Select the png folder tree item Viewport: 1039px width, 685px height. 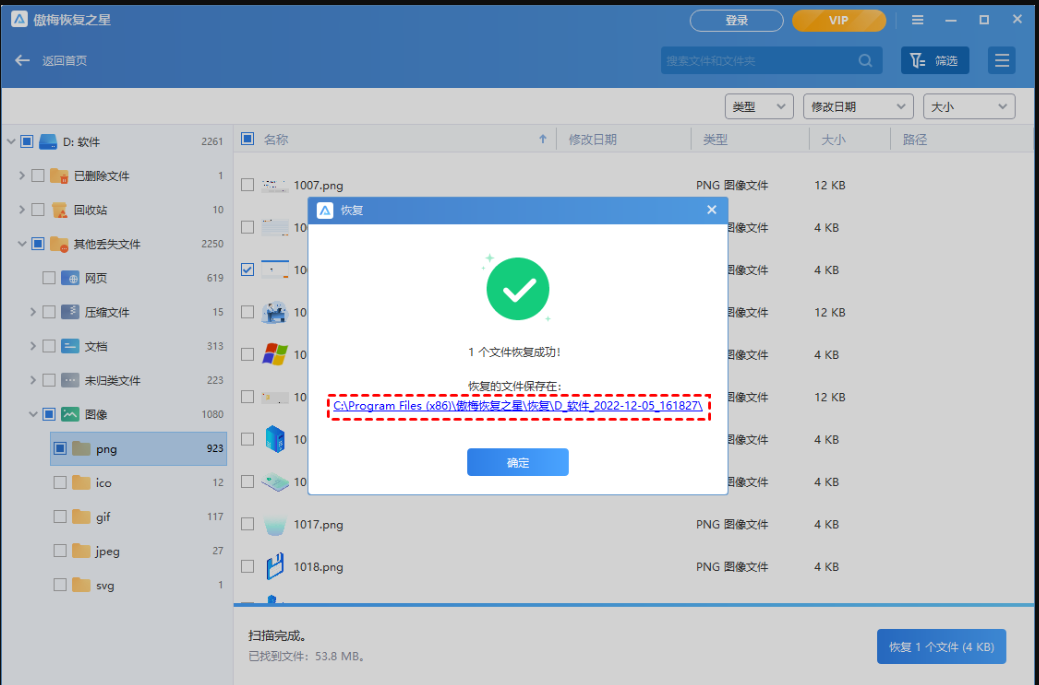point(138,448)
